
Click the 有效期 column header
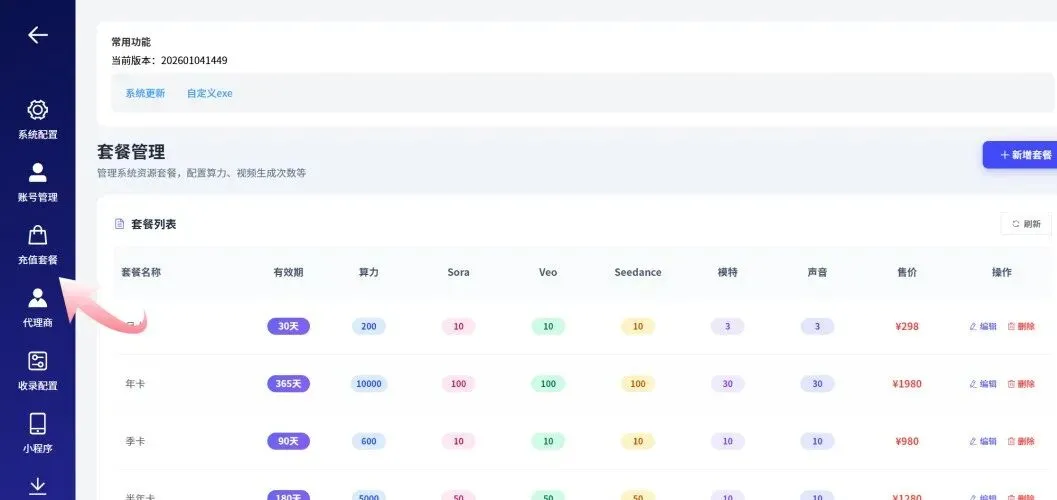click(288, 272)
